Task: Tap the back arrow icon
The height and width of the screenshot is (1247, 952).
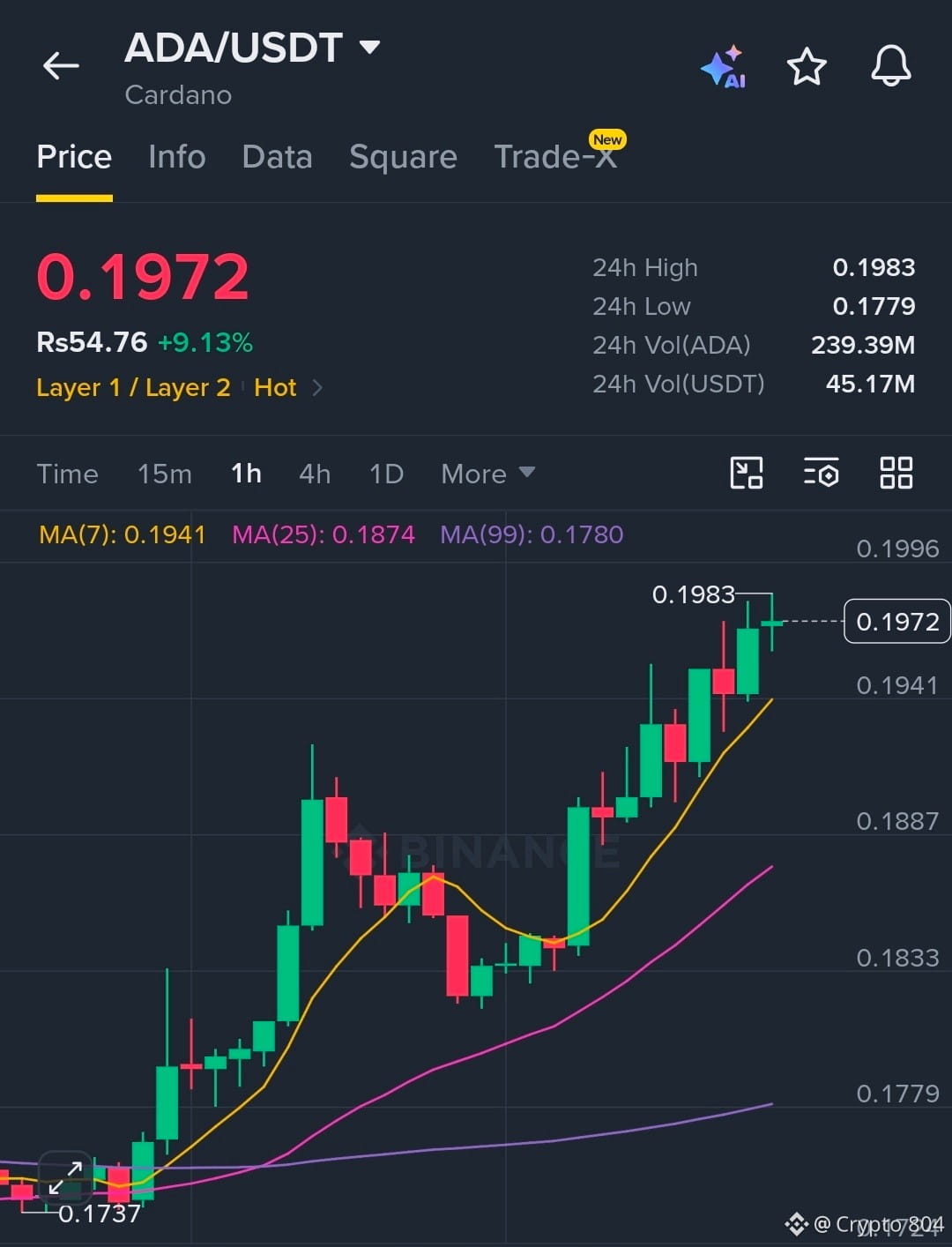Action: pyautogui.click(x=61, y=65)
